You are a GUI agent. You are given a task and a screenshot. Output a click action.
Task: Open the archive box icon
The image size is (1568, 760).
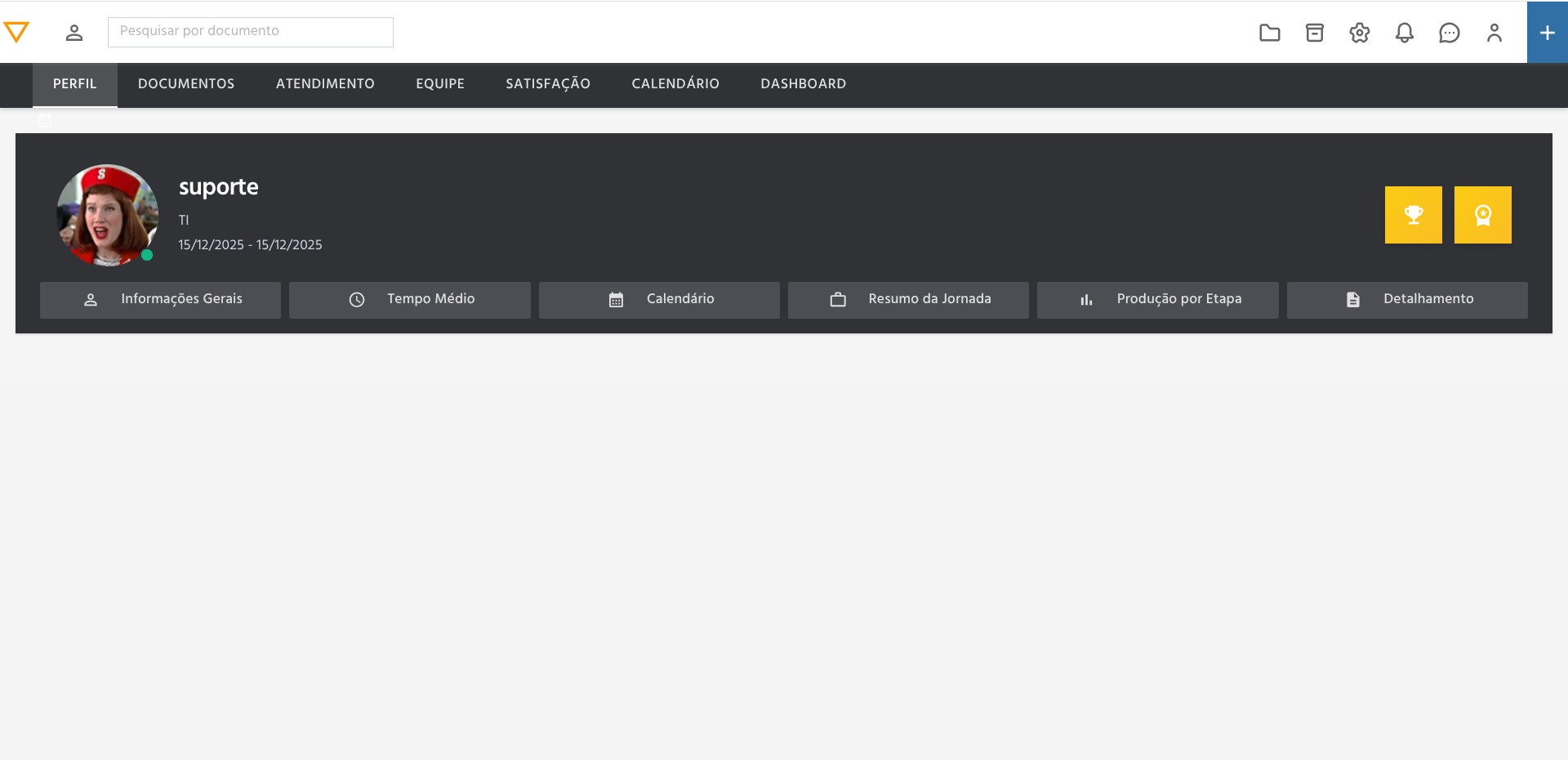[x=1315, y=33]
